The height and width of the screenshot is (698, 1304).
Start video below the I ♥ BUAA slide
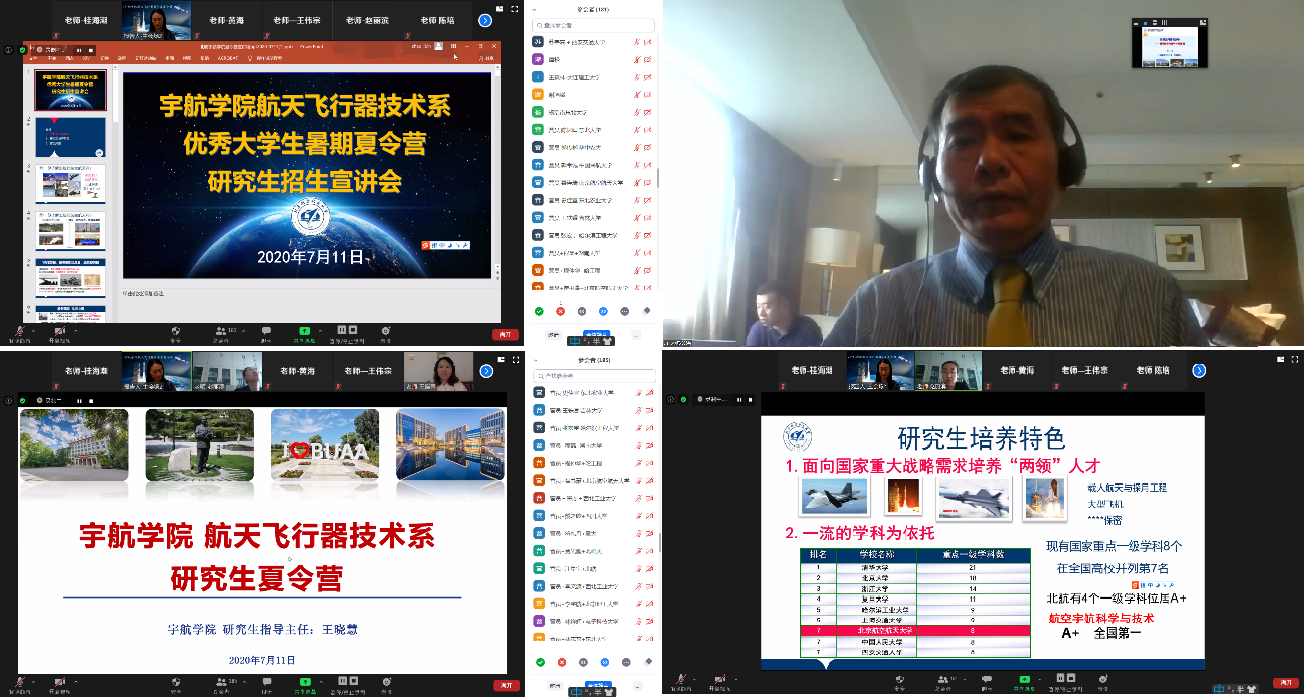[x=60, y=681]
